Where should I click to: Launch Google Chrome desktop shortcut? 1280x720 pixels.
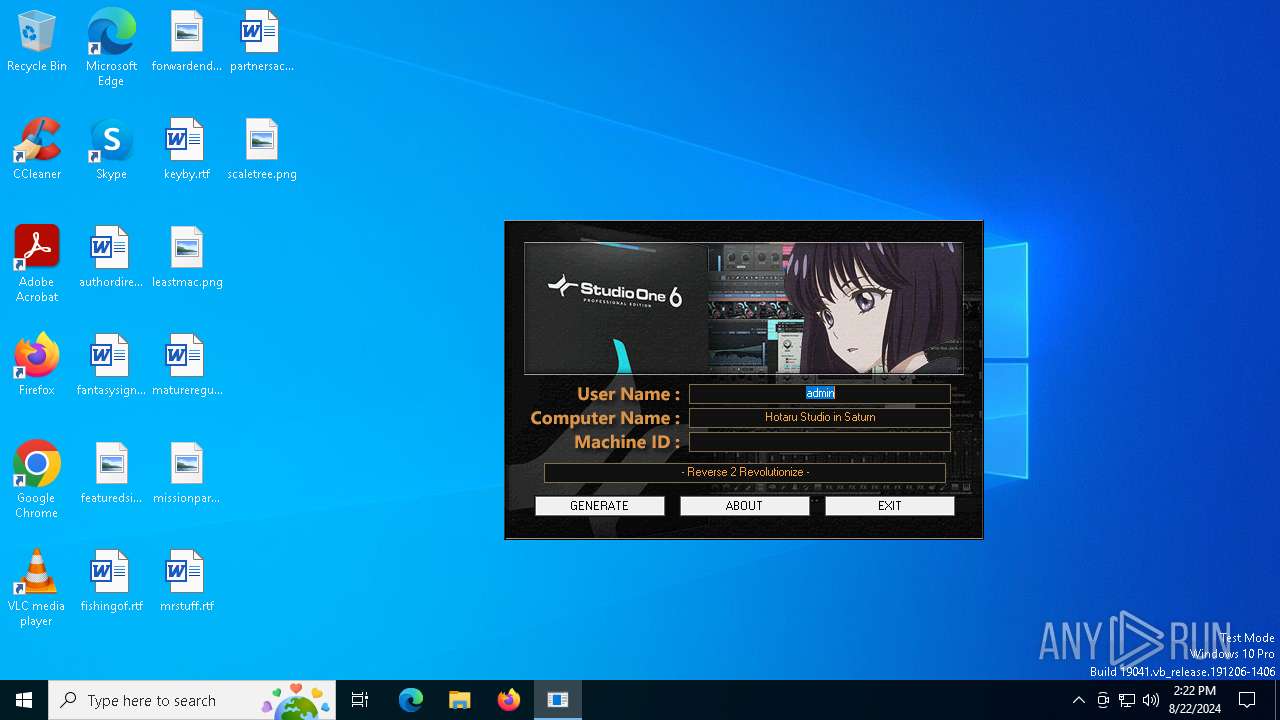click(x=37, y=480)
